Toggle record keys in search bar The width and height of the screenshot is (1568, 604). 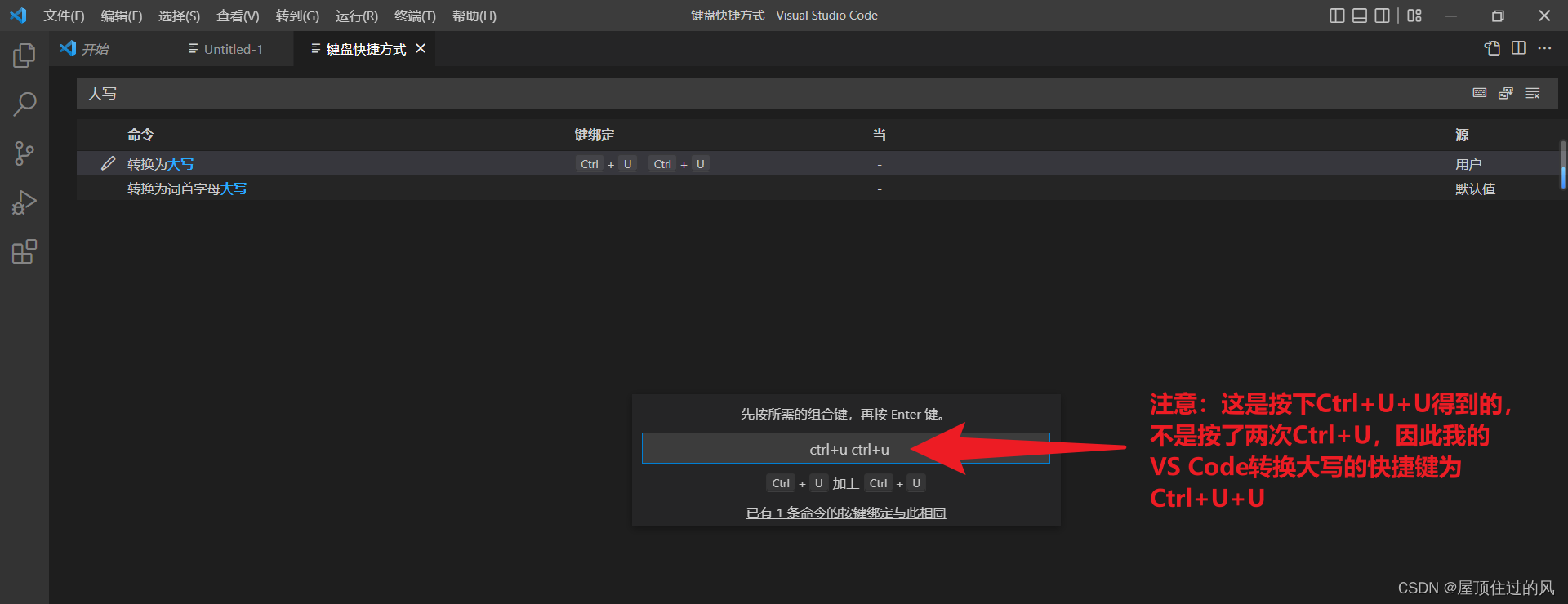pos(1480,93)
